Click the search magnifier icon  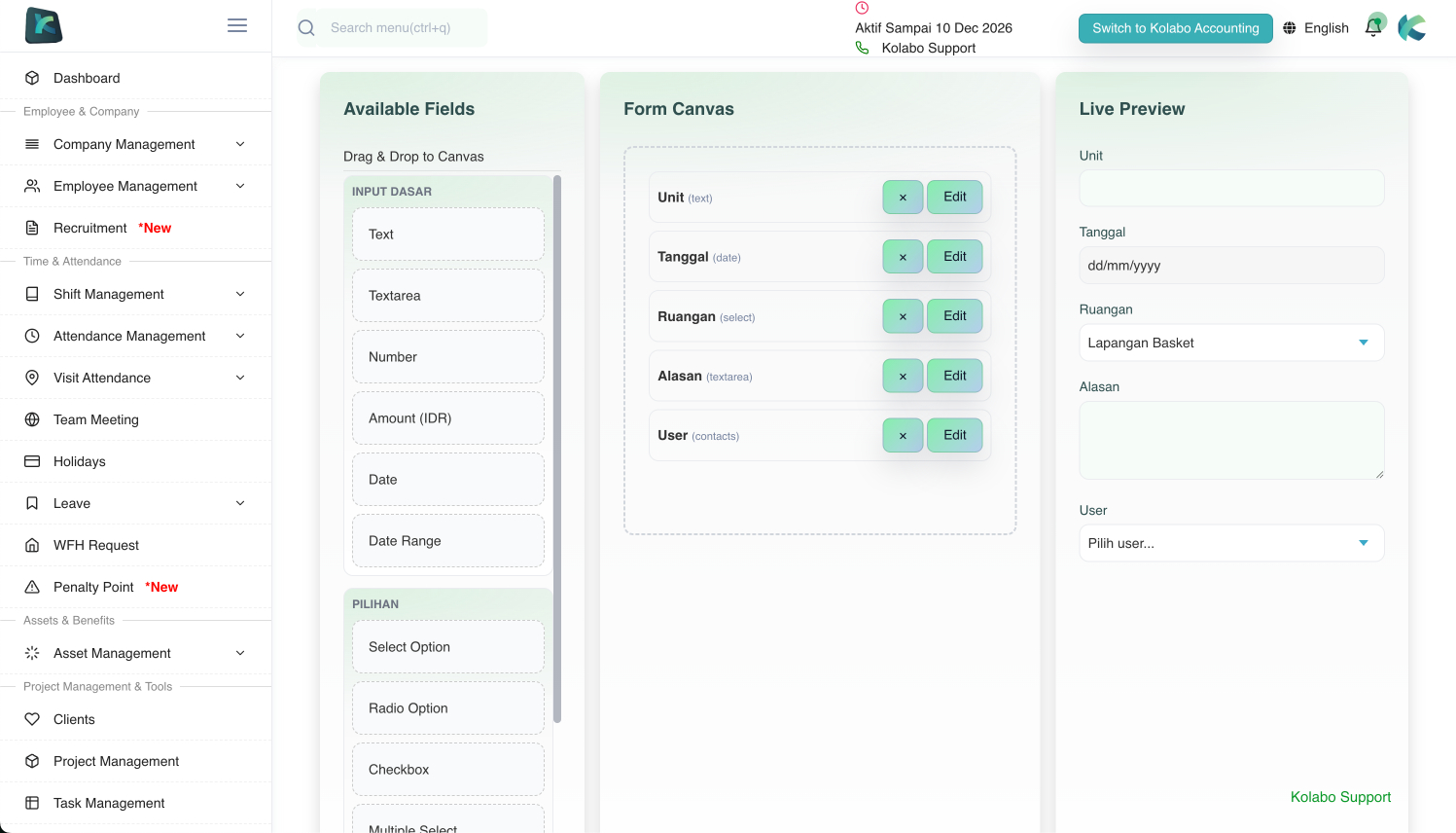point(306,28)
